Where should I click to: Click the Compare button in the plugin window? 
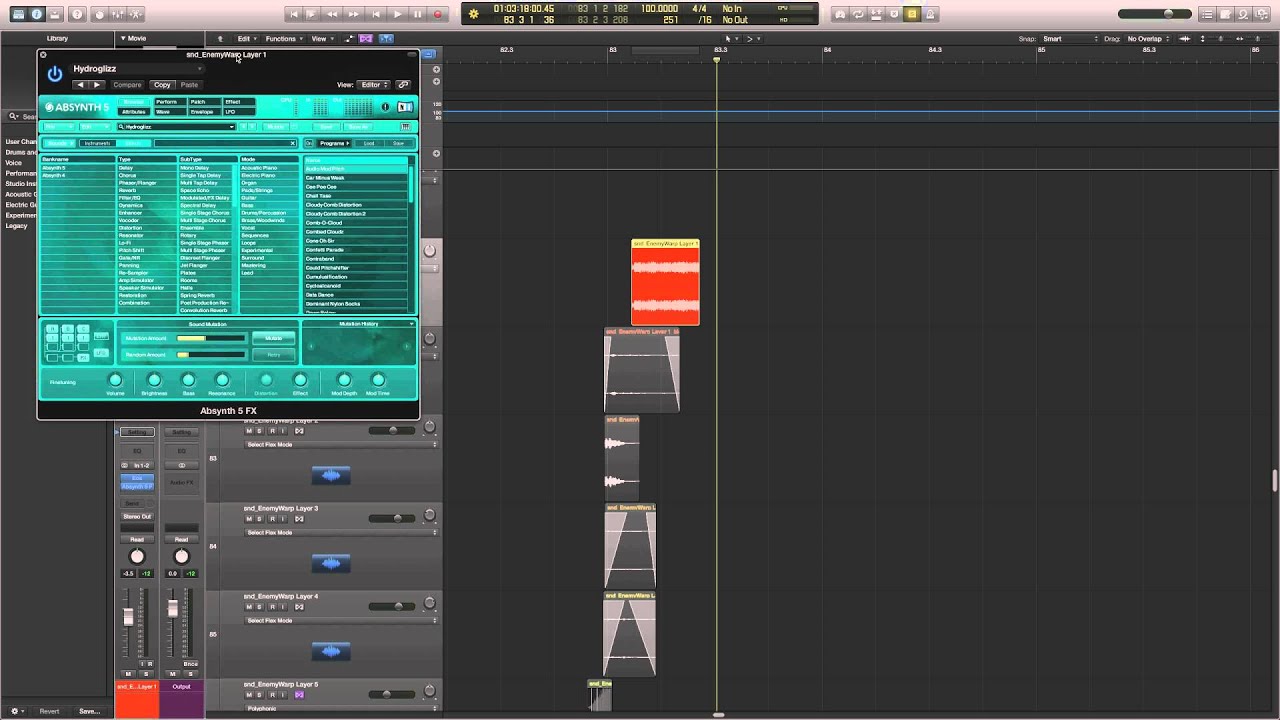127,85
